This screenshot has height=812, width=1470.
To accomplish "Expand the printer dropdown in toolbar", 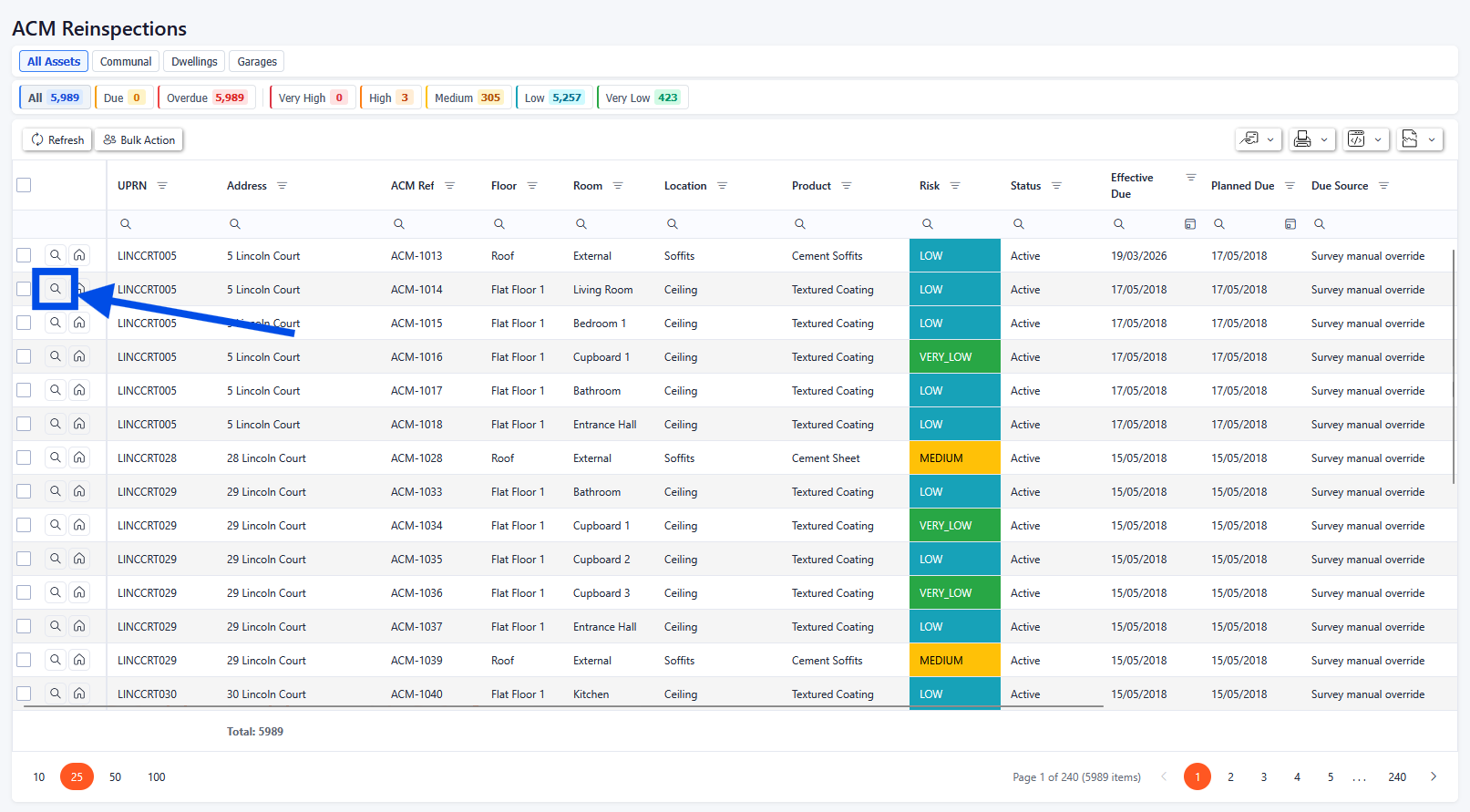I will pos(1311,139).
